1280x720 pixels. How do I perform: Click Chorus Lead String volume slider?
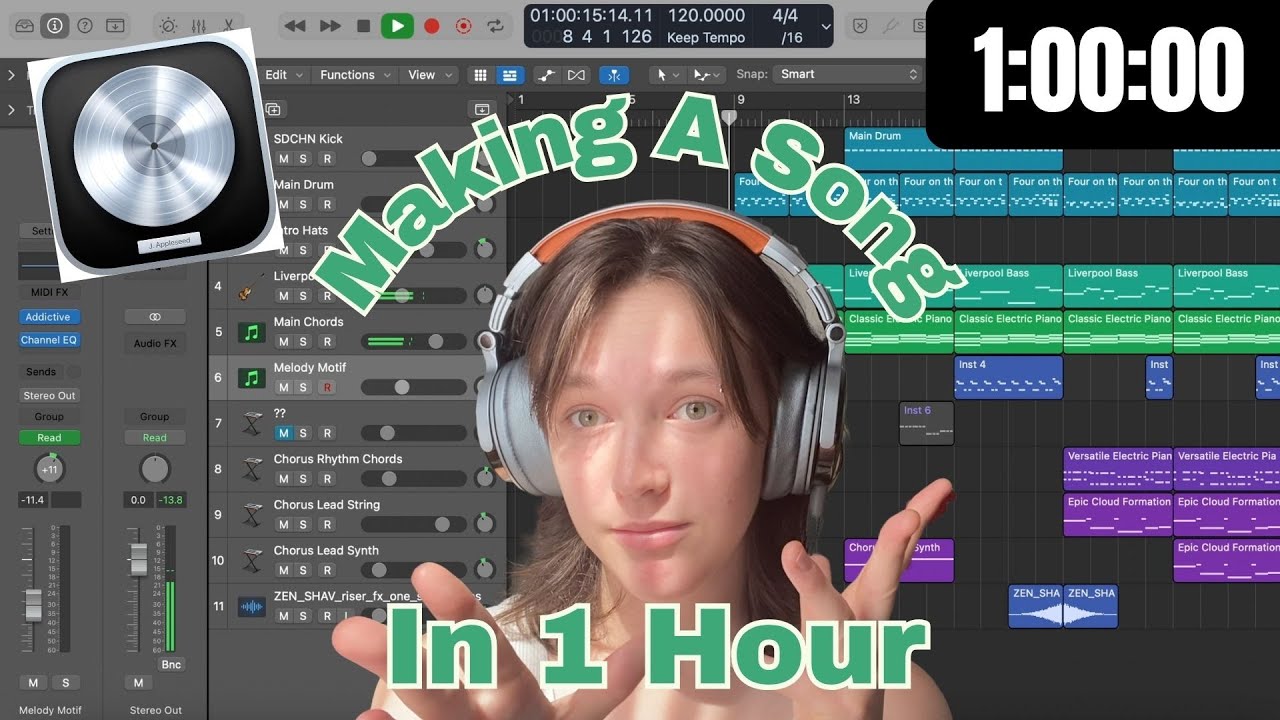tap(413, 524)
